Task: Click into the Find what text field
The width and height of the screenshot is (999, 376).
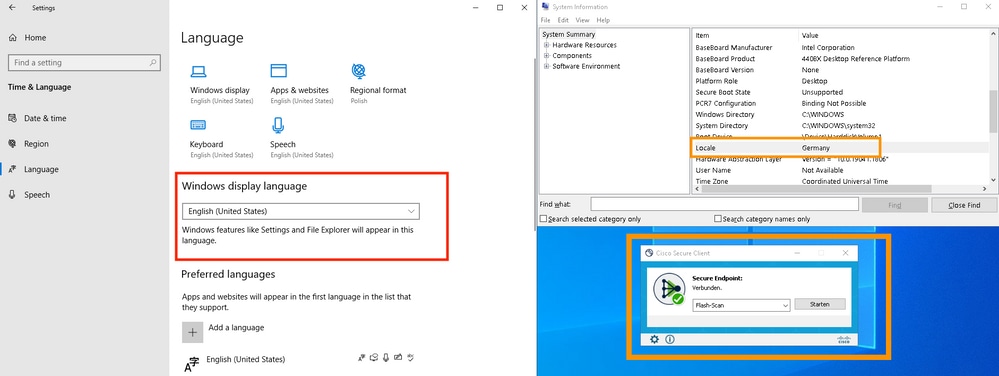Action: click(724, 205)
